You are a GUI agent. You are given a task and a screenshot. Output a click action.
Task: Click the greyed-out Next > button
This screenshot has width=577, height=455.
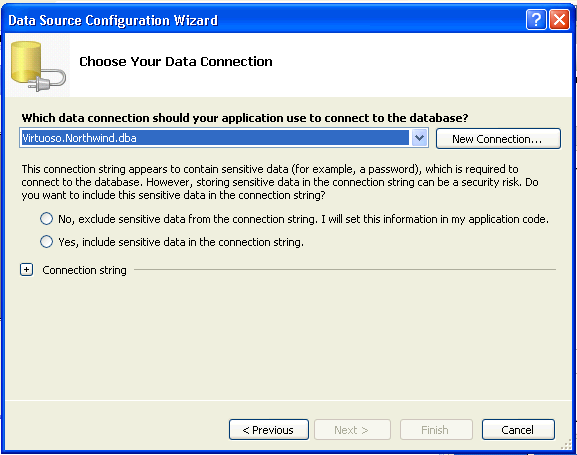(352, 430)
